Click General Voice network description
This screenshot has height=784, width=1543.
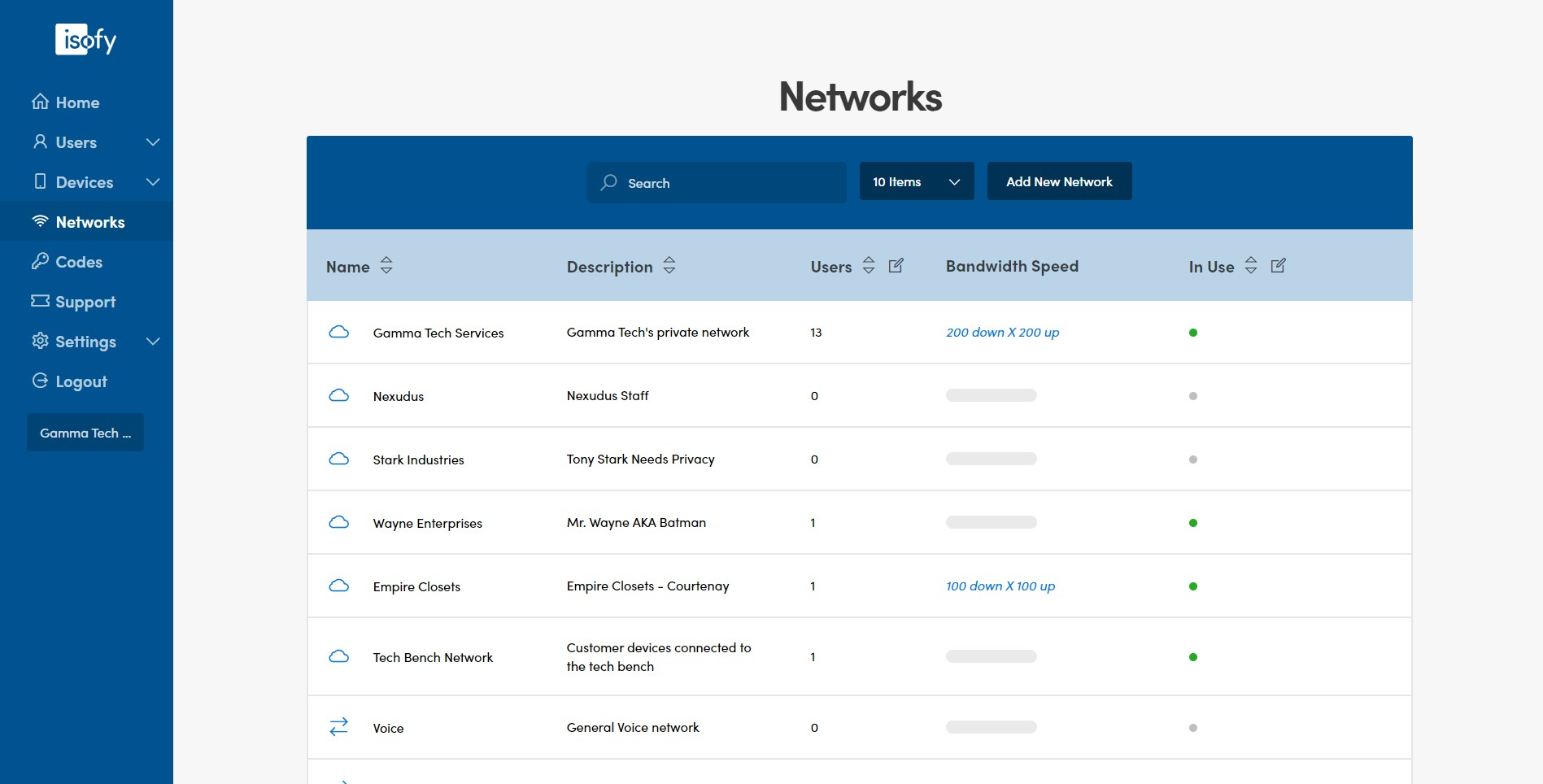tap(633, 727)
